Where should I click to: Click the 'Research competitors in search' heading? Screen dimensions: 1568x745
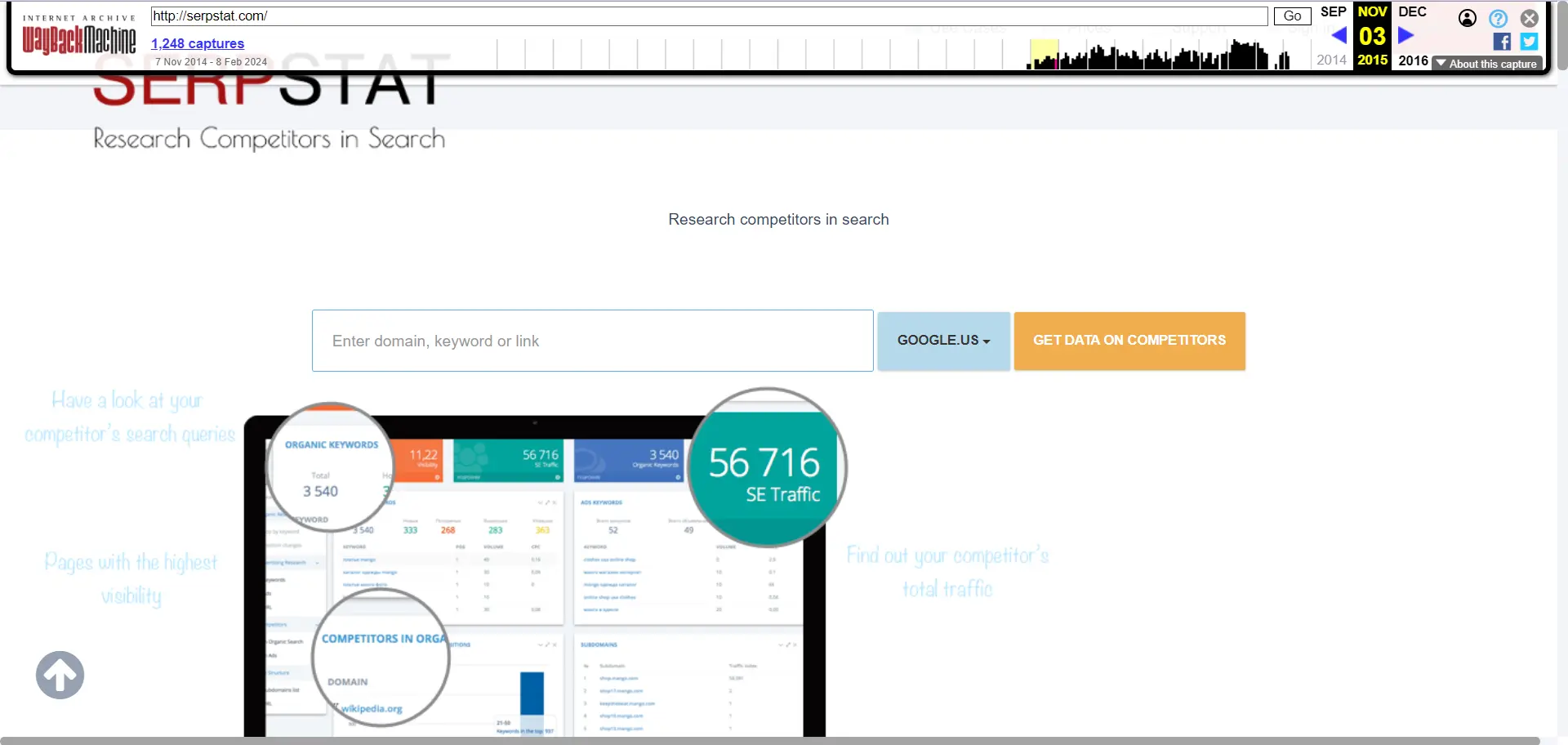tap(778, 219)
